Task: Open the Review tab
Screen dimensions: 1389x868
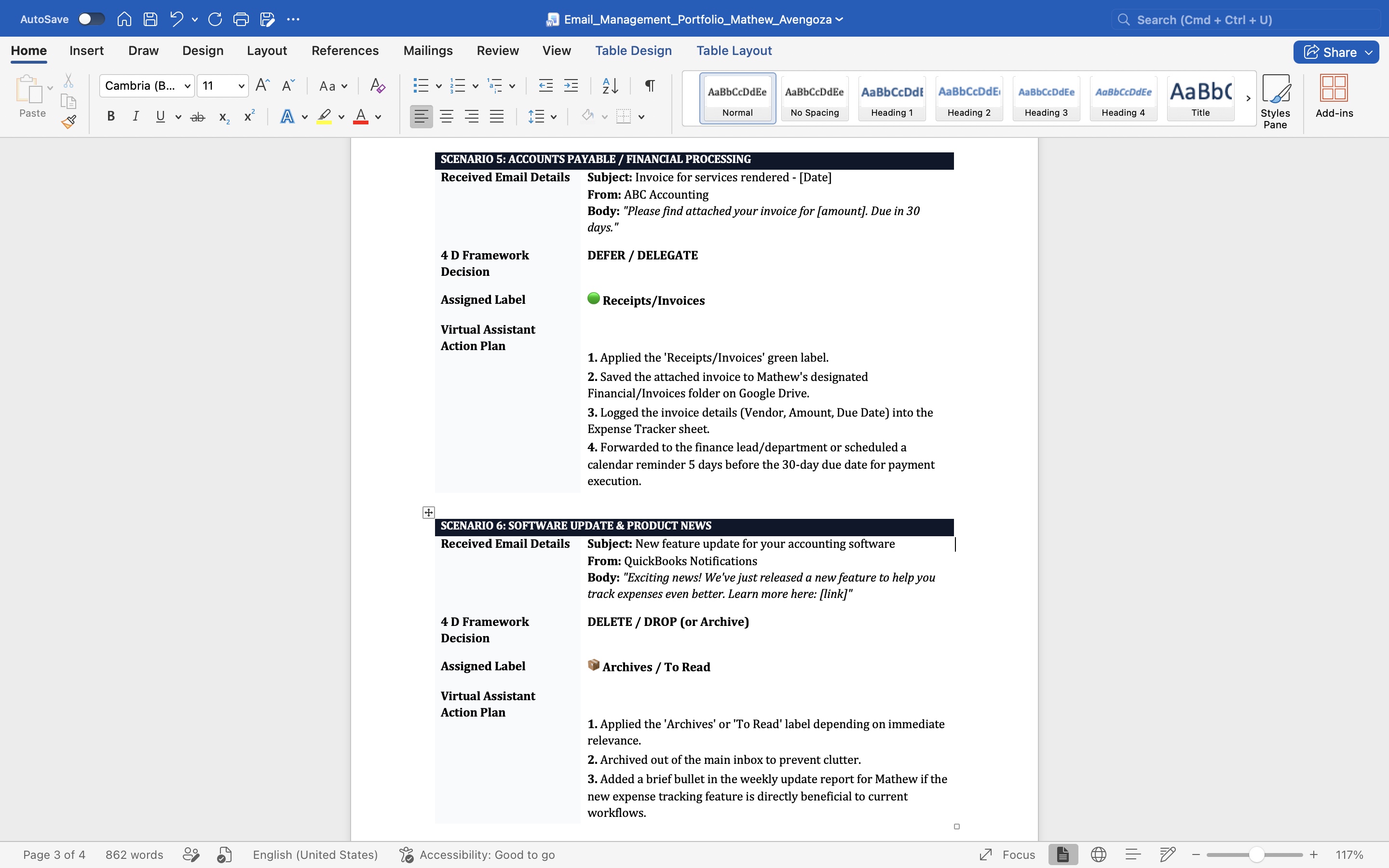Action: point(498,51)
